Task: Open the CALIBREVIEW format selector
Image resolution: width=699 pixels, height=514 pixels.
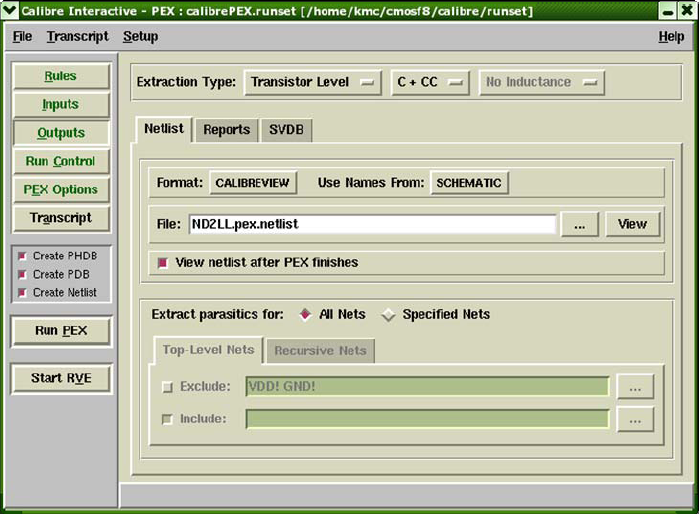Action: coord(253,183)
